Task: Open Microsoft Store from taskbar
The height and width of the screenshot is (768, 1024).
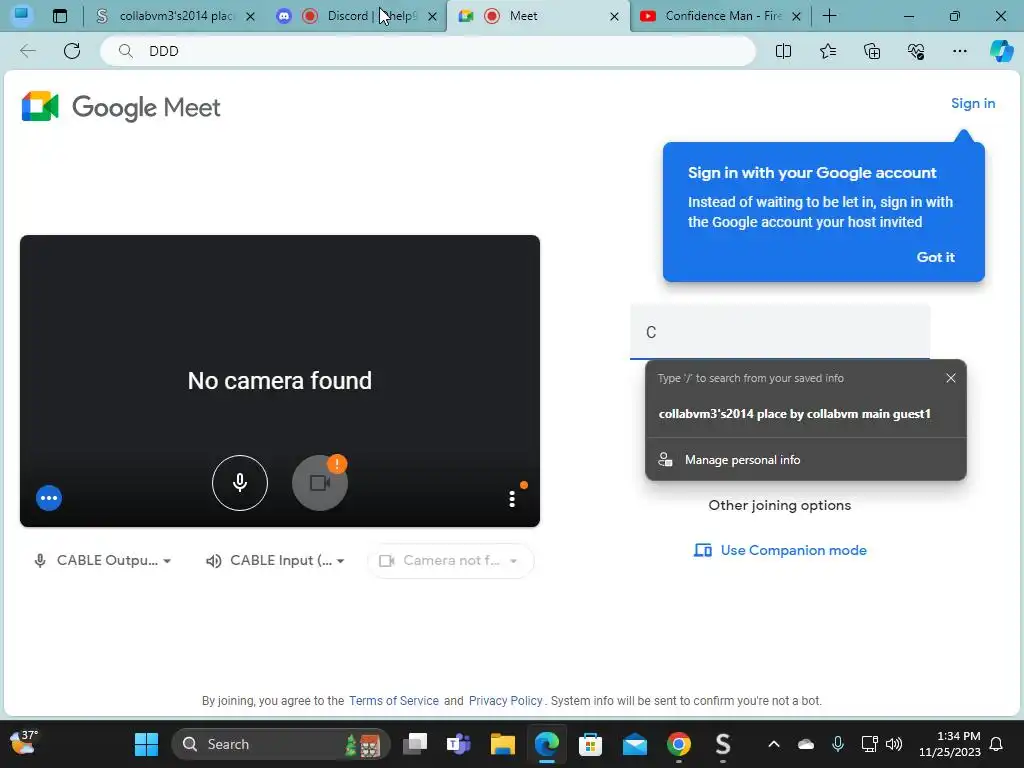Action: point(590,744)
